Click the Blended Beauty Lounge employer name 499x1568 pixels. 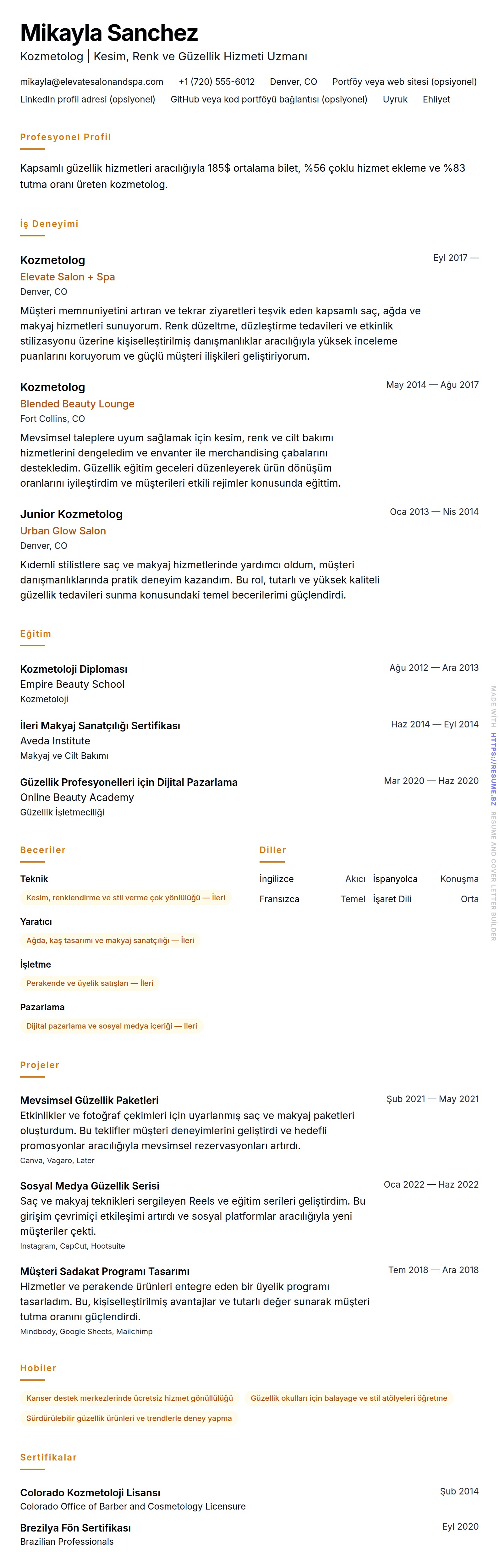point(77,404)
